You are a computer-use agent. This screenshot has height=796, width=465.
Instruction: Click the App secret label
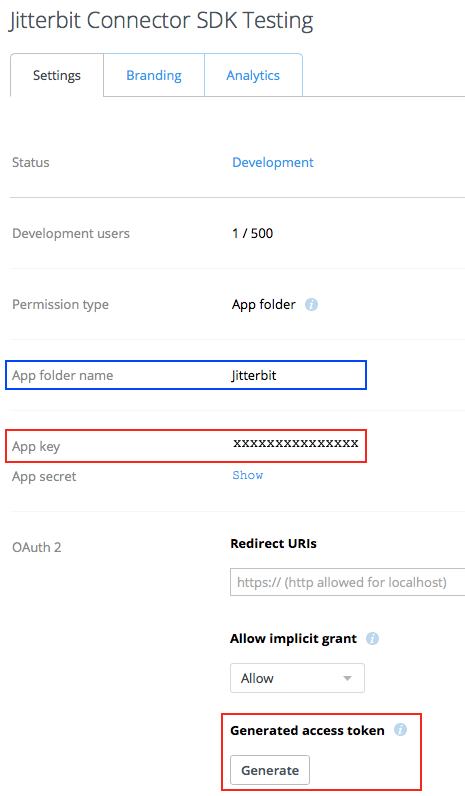click(x=44, y=477)
